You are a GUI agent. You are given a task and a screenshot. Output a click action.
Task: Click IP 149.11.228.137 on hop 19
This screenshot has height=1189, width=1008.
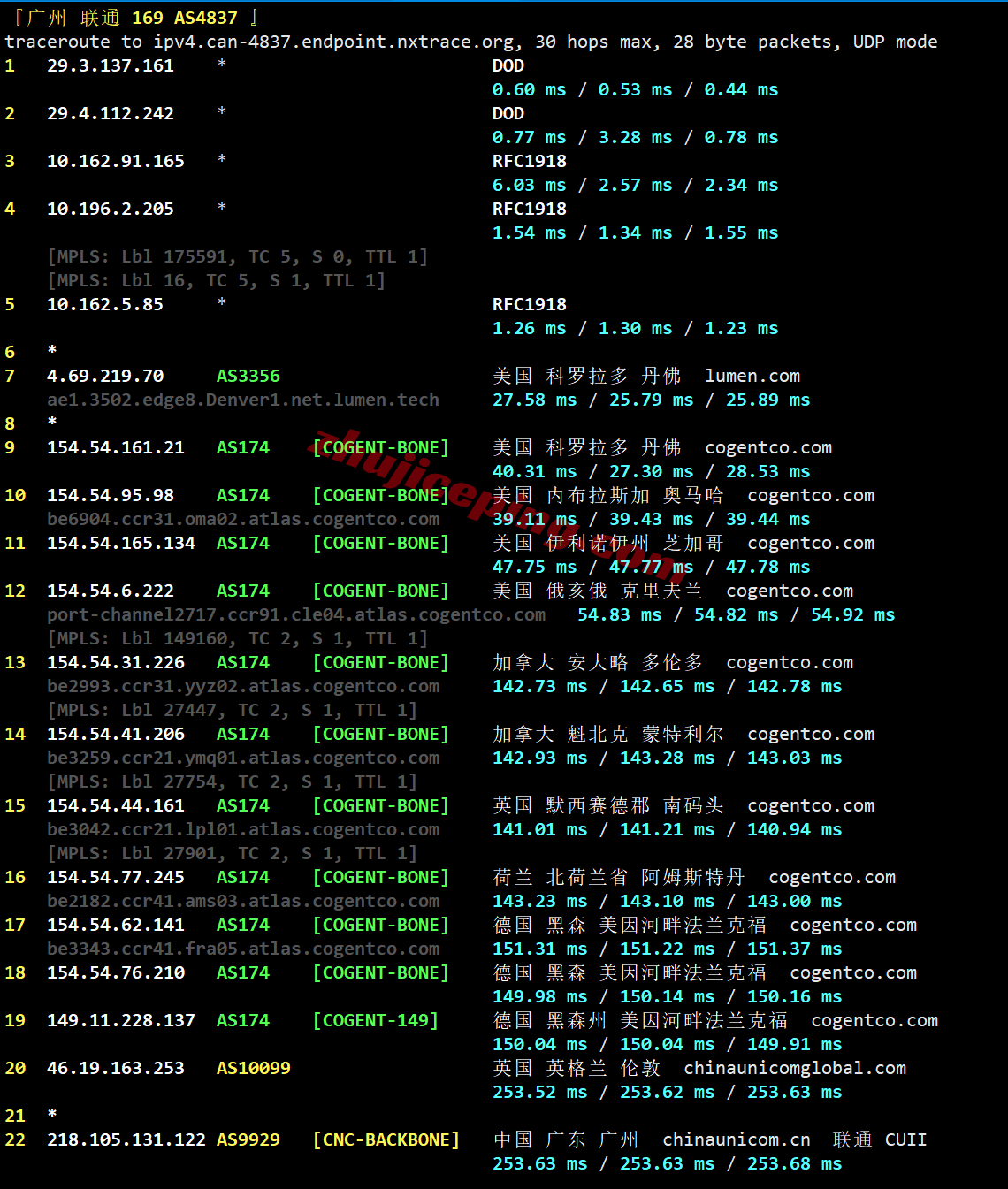tap(121, 1020)
